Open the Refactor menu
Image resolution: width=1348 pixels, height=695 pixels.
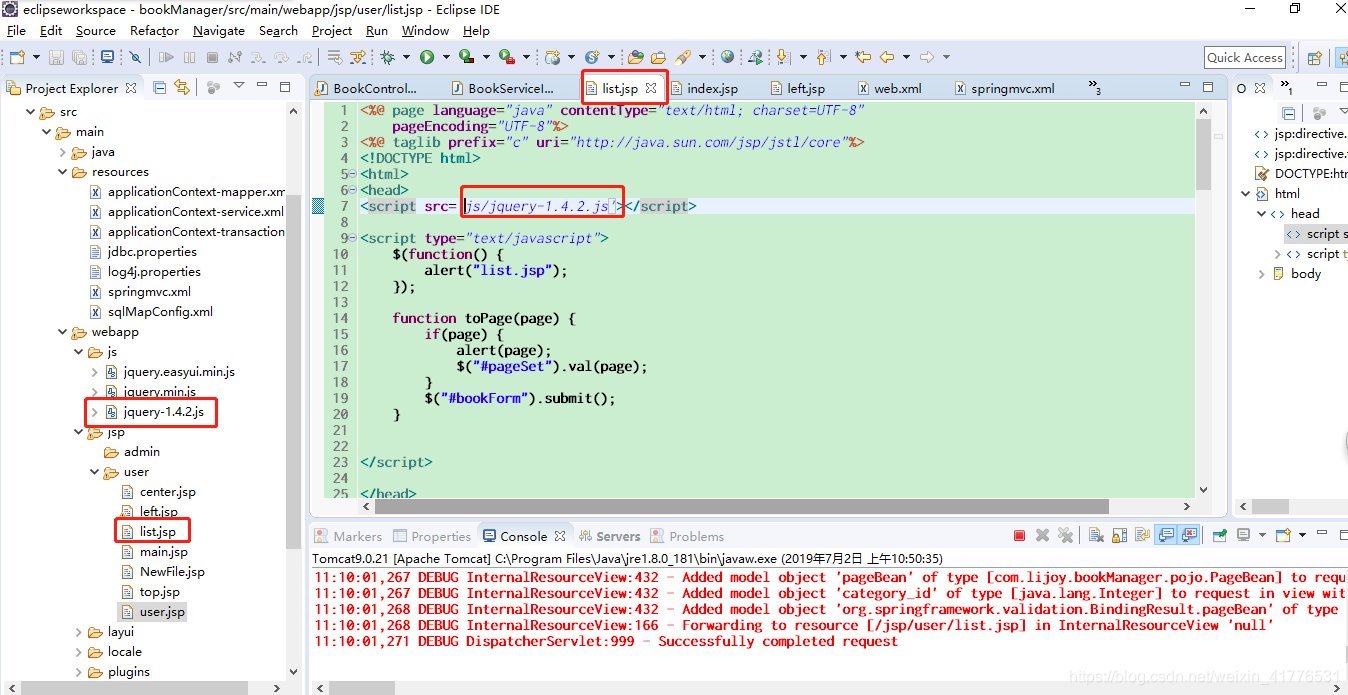click(154, 31)
